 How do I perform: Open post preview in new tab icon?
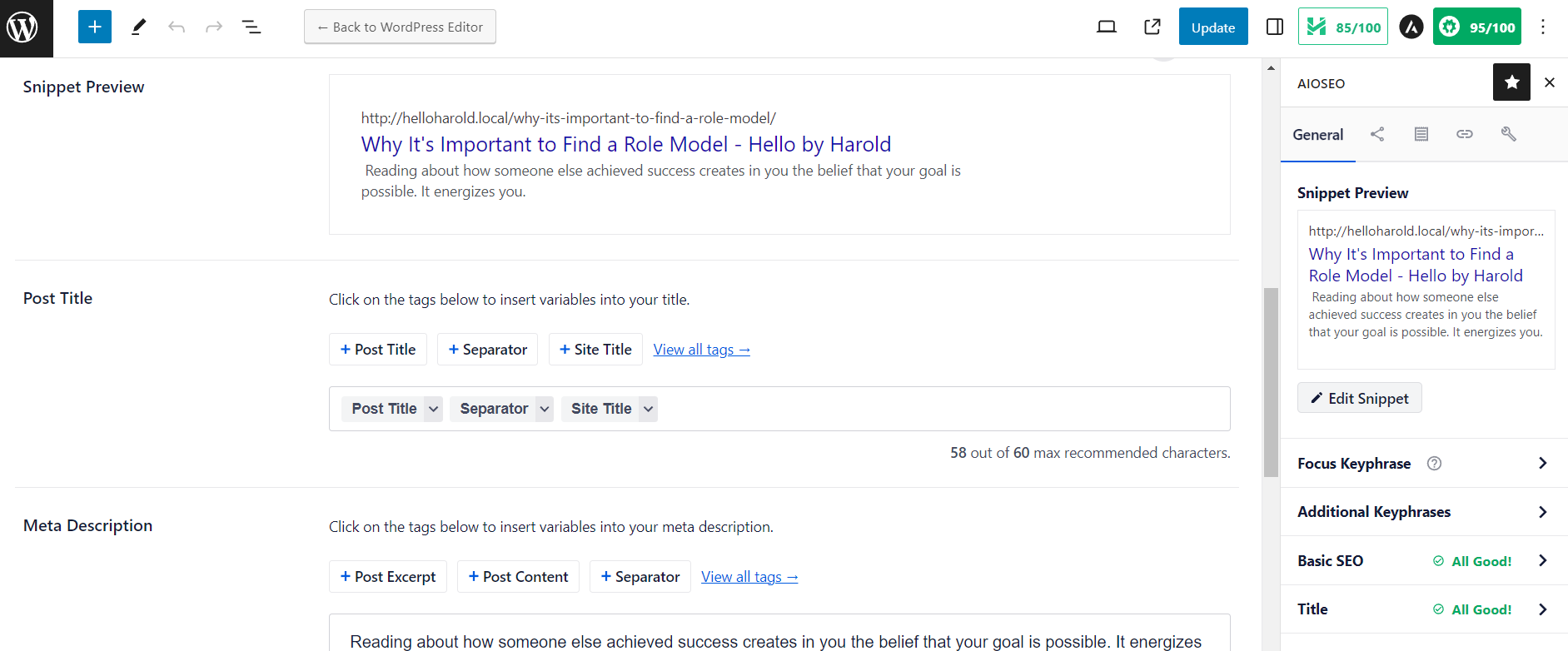tap(1152, 27)
